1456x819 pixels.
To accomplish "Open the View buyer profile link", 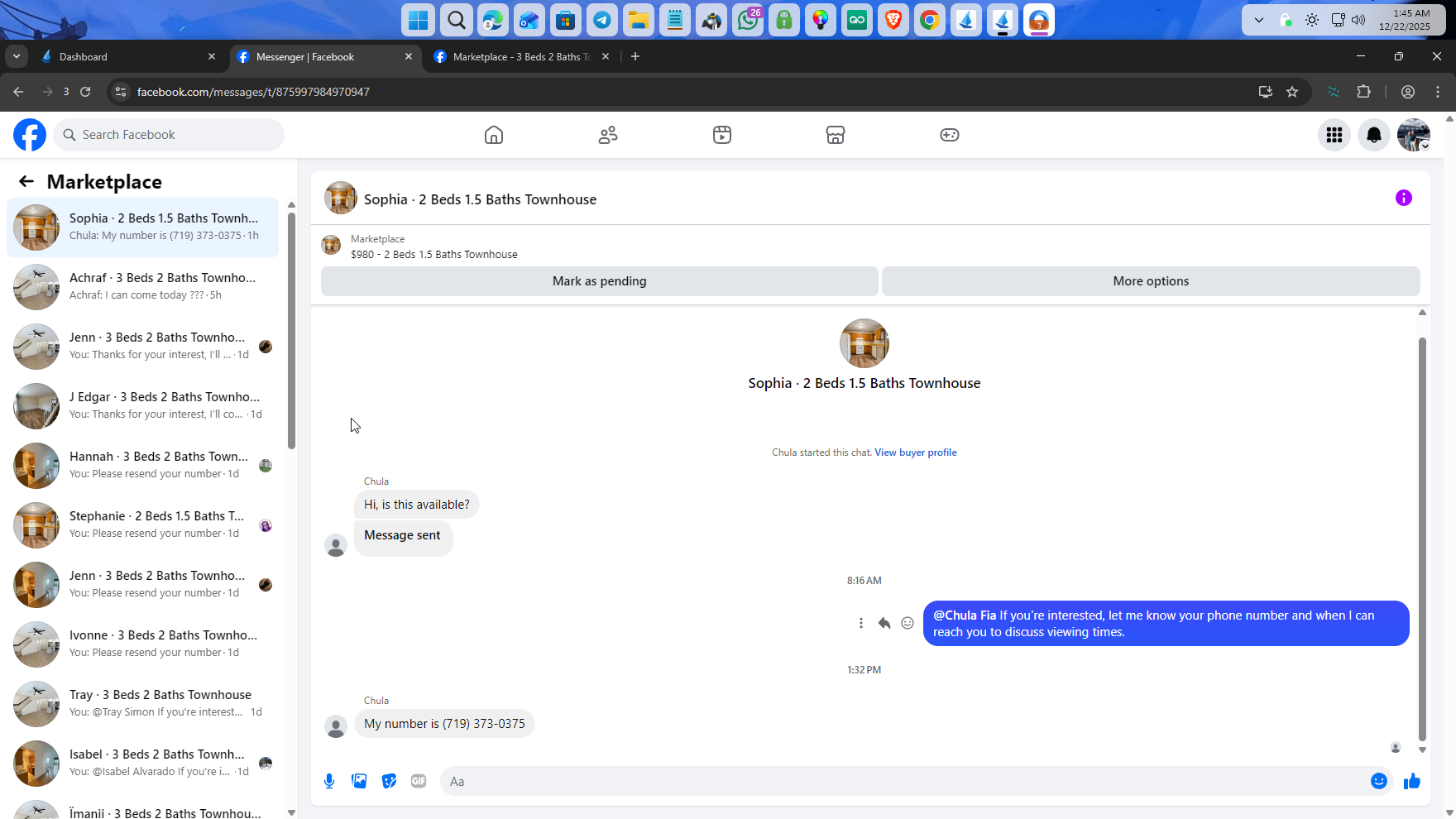I will click(x=916, y=453).
